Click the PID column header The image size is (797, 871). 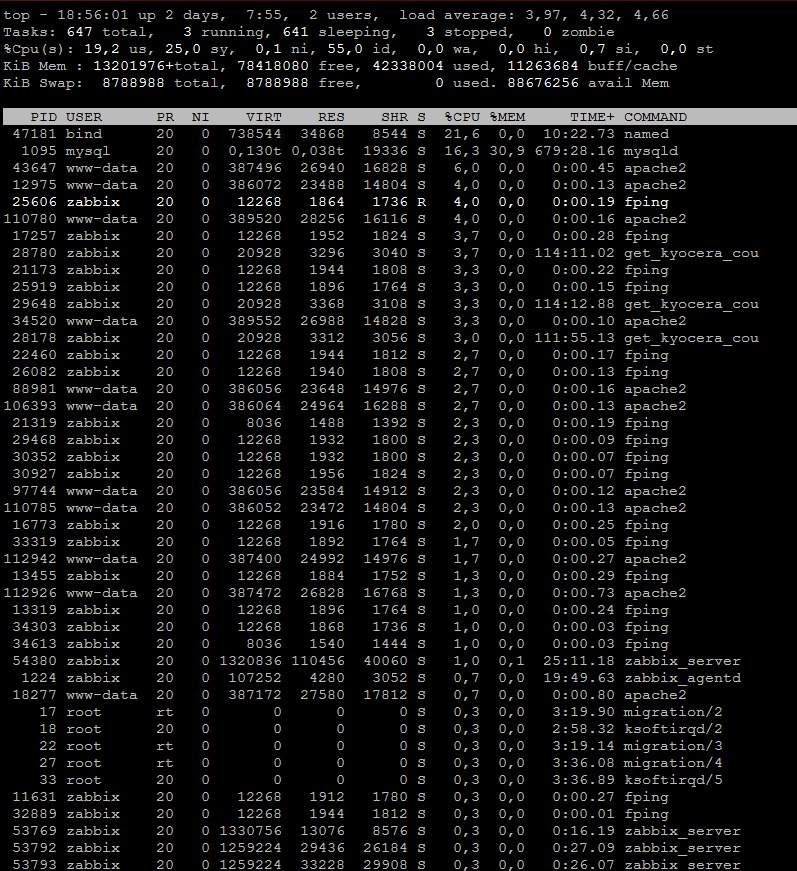(43, 117)
